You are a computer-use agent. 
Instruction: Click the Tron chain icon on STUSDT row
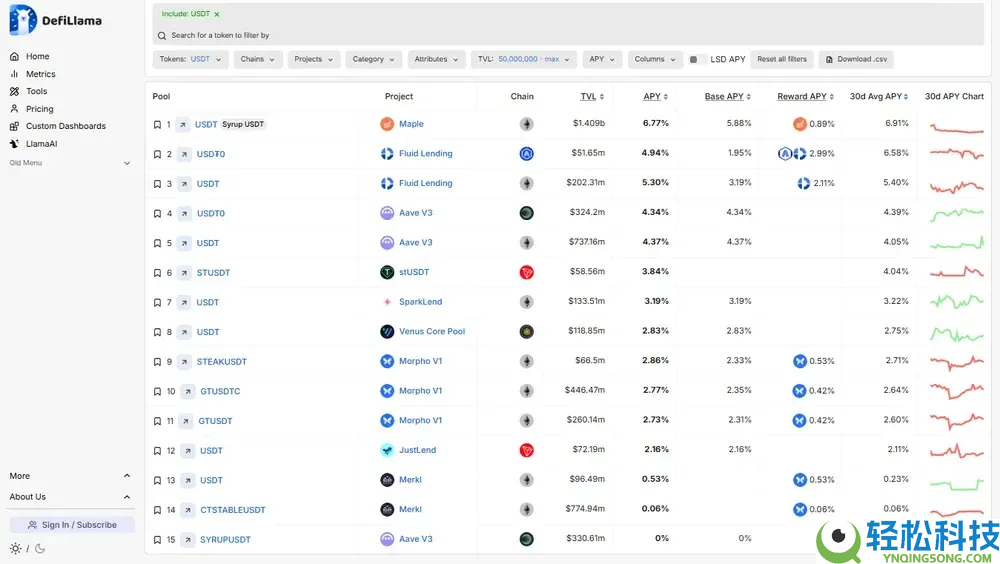[526, 272]
